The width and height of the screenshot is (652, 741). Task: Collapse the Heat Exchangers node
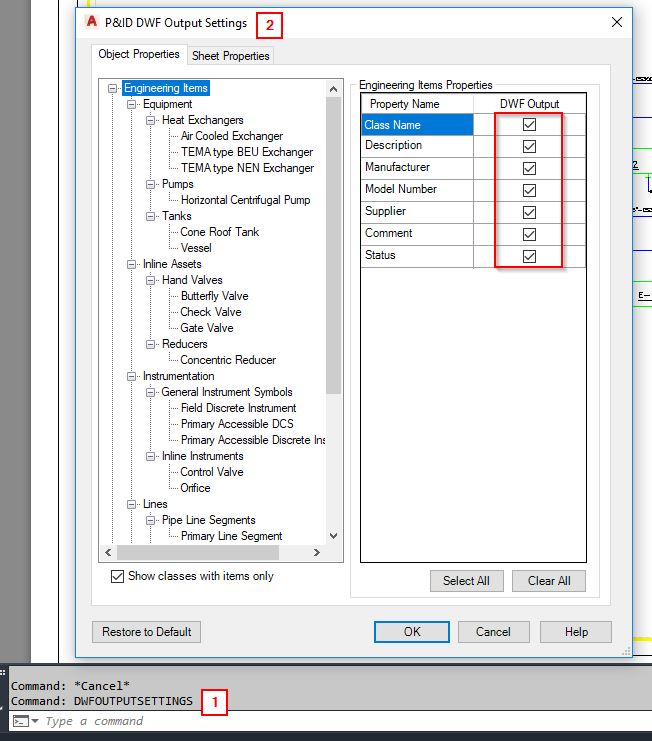tap(150, 121)
